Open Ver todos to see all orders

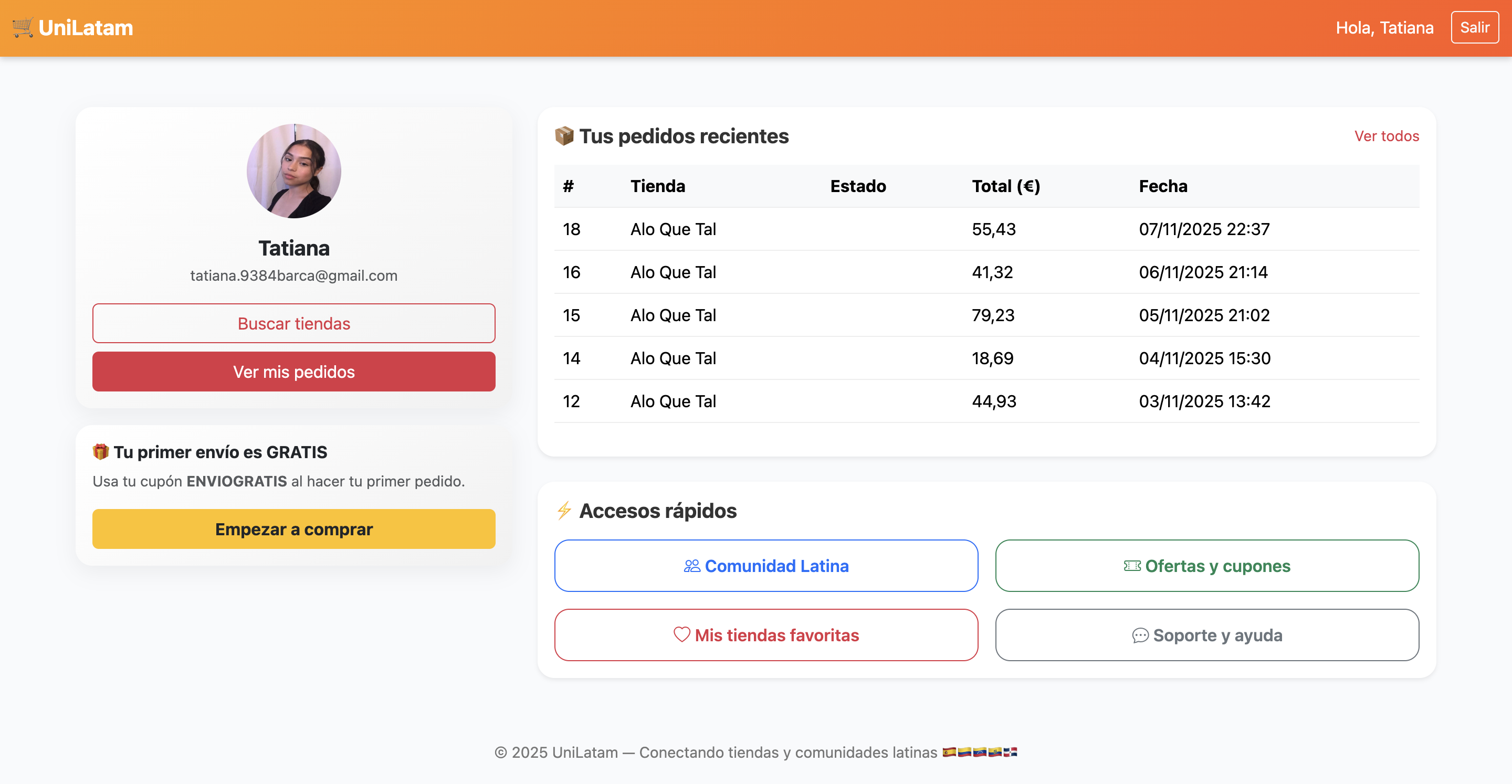[1387, 135]
